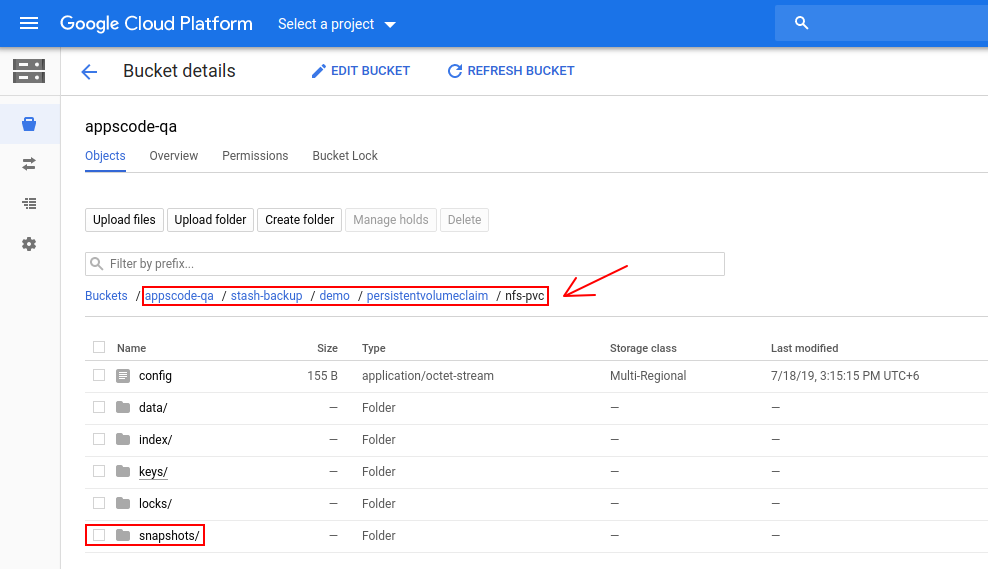This screenshot has height=569, width=988.
Task: Open Settings gear in left sidebar
Action: tap(29, 244)
